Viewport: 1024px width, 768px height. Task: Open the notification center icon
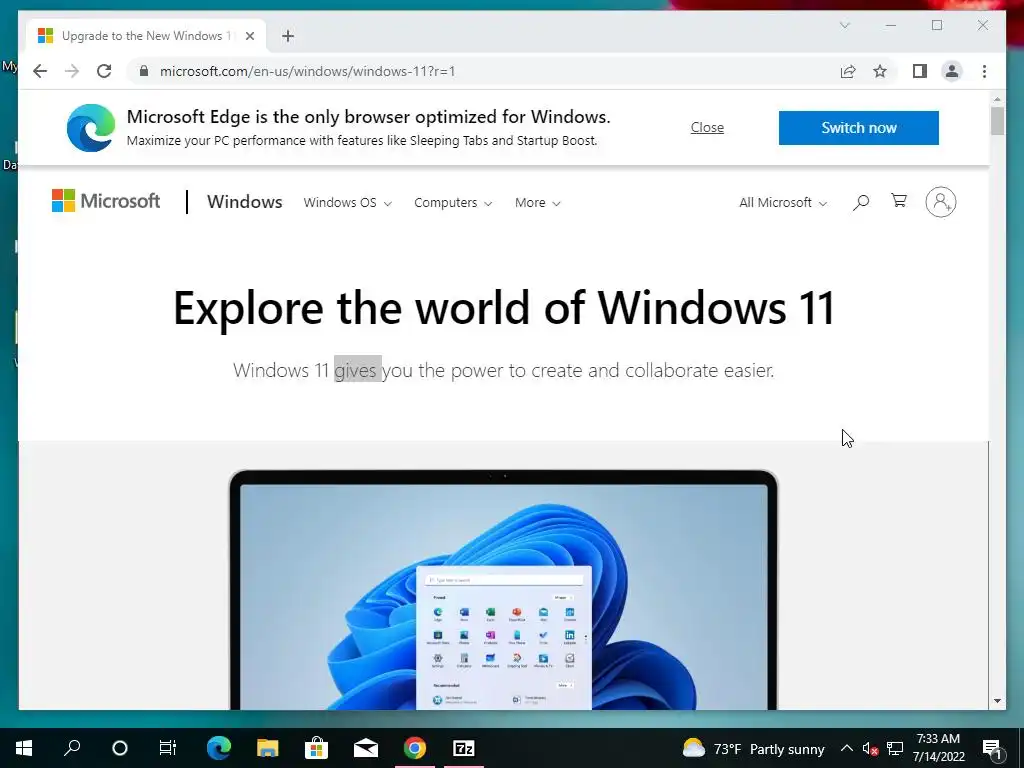pos(992,749)
